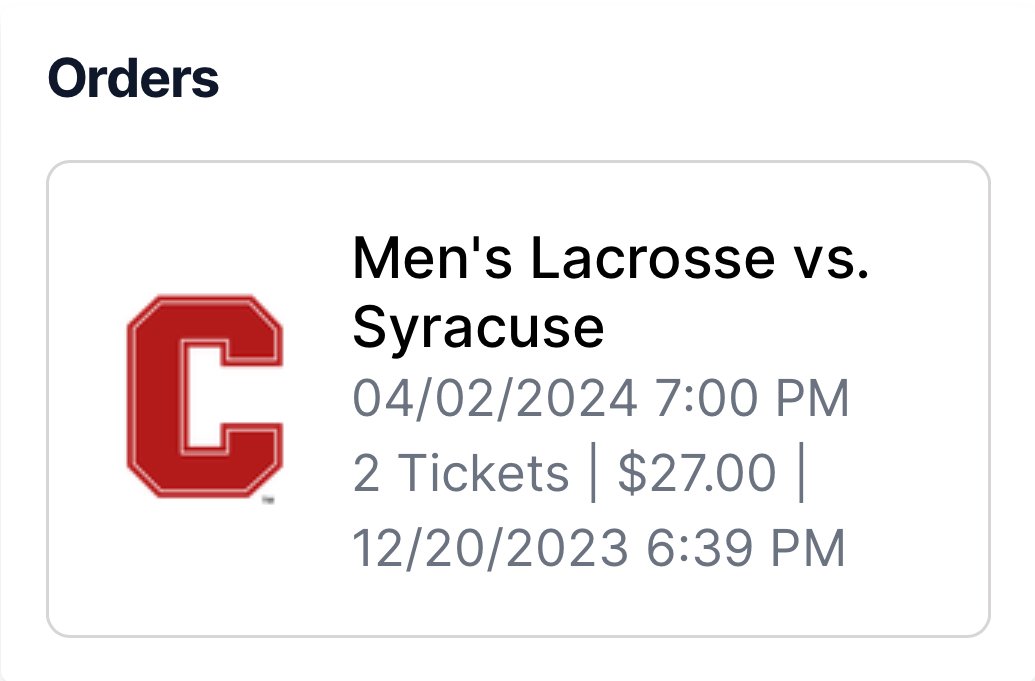Click the trademark symbol beside the logo
Screen dimensions: 1035x681
pyautogui.click(x=268, y=500)
